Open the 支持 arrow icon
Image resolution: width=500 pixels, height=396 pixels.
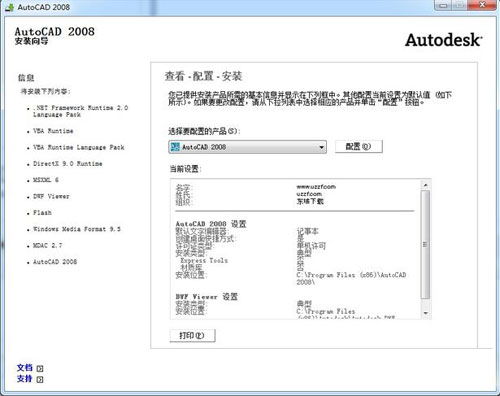(40, 379)
